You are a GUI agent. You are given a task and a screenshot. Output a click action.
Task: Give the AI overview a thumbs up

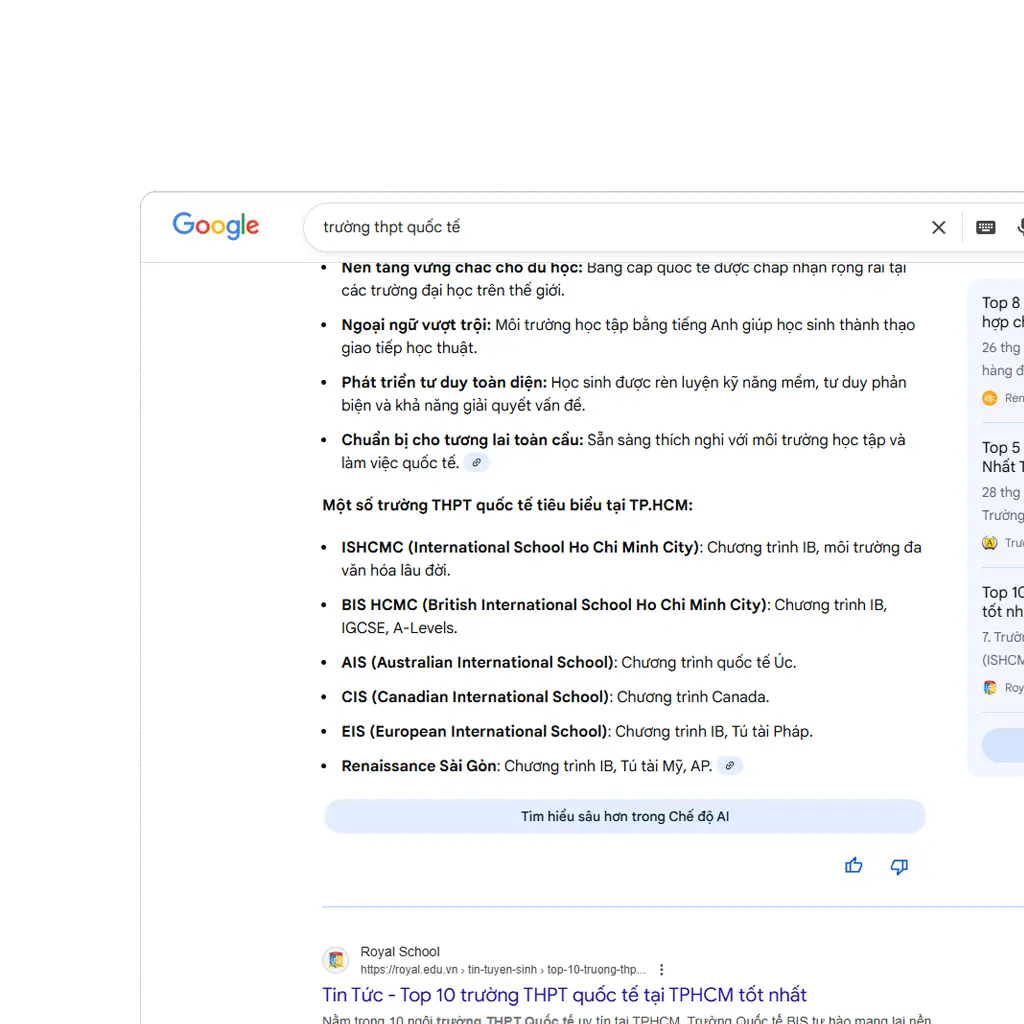(x=853, y=866)
